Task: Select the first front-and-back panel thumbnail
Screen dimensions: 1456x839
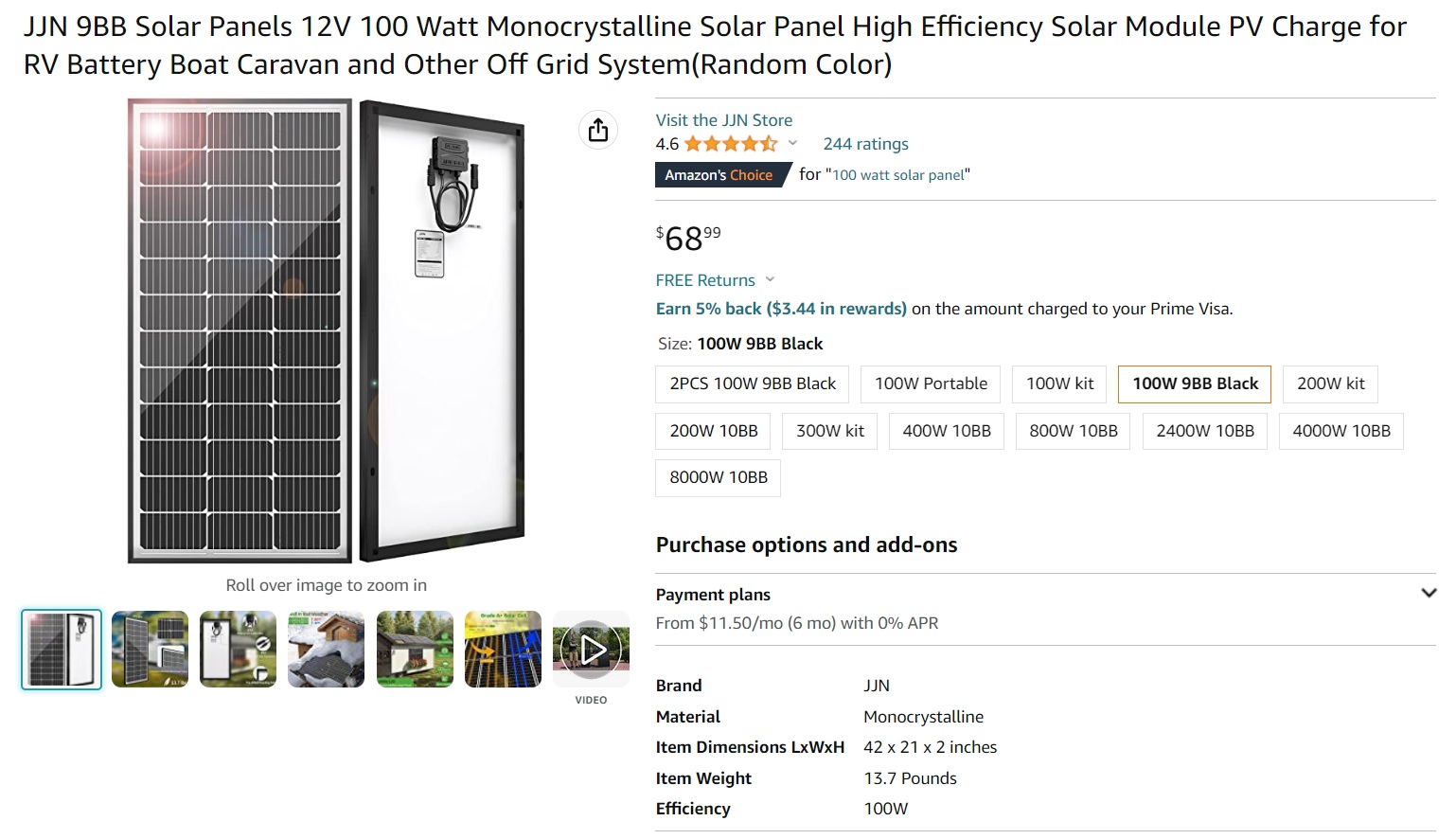Action: click(62, 650)
